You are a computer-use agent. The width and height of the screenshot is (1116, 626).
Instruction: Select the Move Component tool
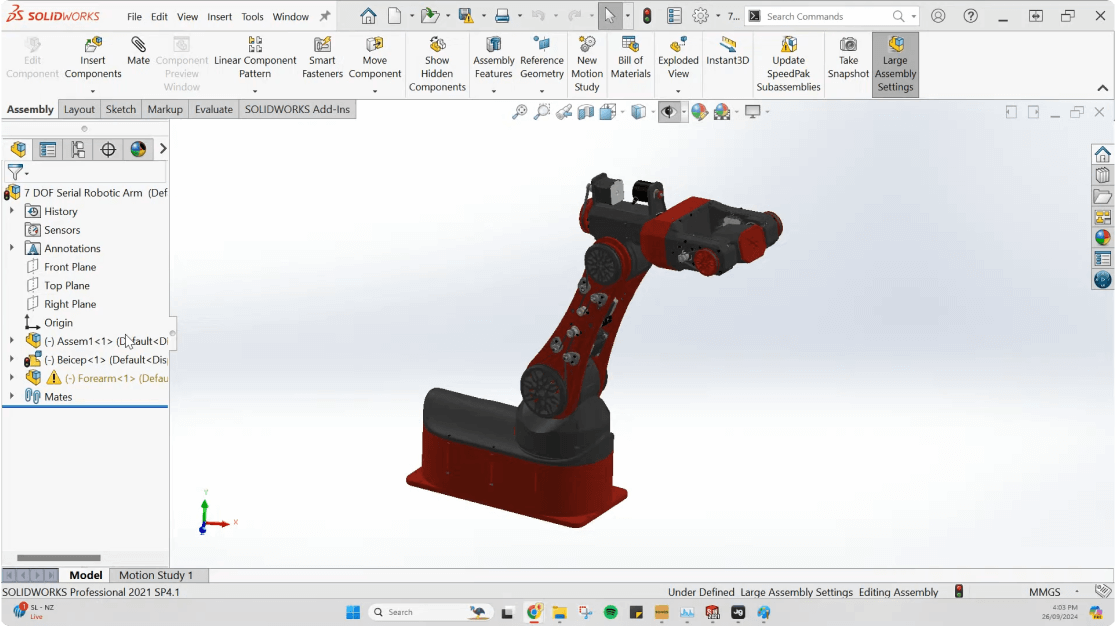(374, 58)
